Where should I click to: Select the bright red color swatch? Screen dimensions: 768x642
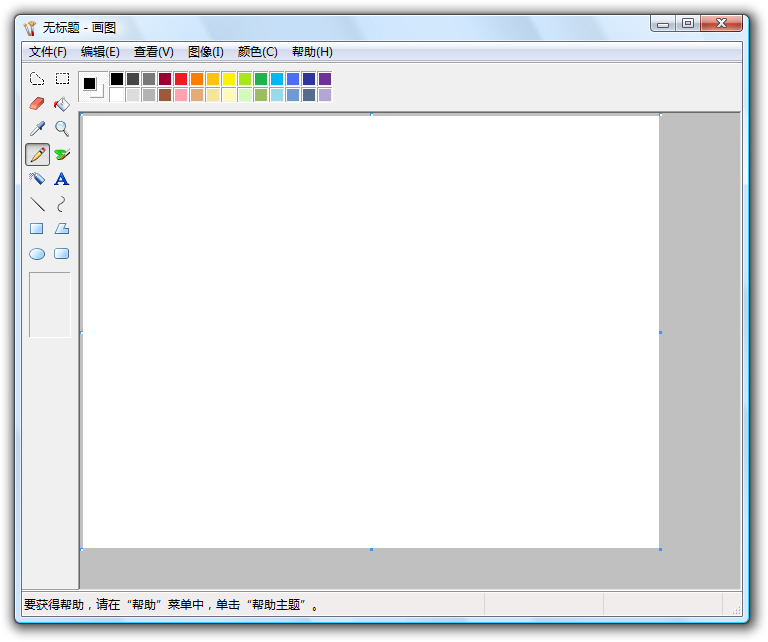click(x=181, y=79)
